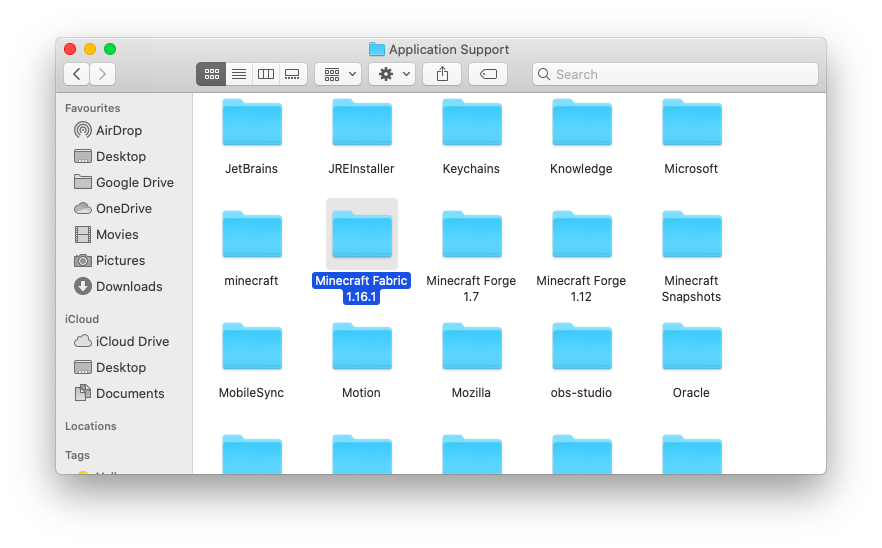Close the Finder window
This screenshot has width=882, height=548.
[70, 49]
